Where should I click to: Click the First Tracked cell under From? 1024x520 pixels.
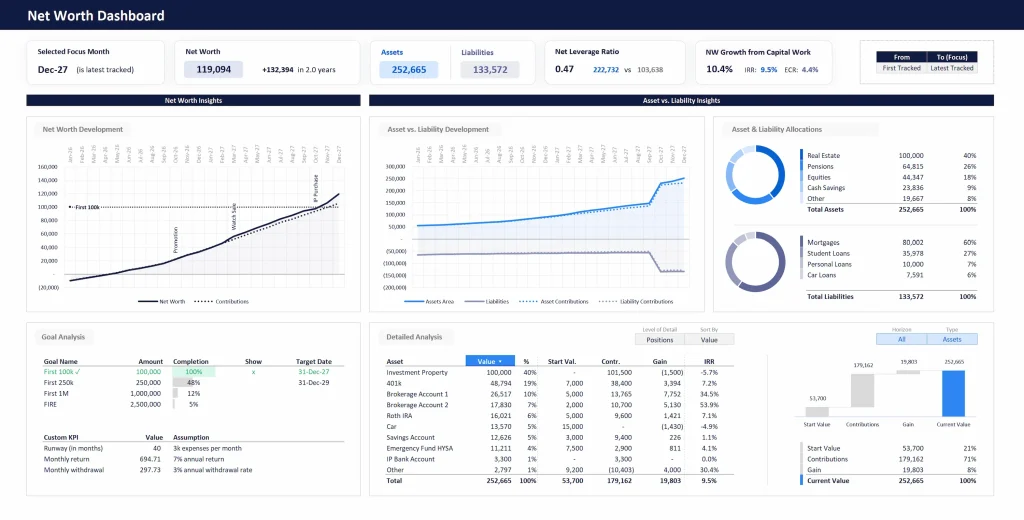pos(901,68)
